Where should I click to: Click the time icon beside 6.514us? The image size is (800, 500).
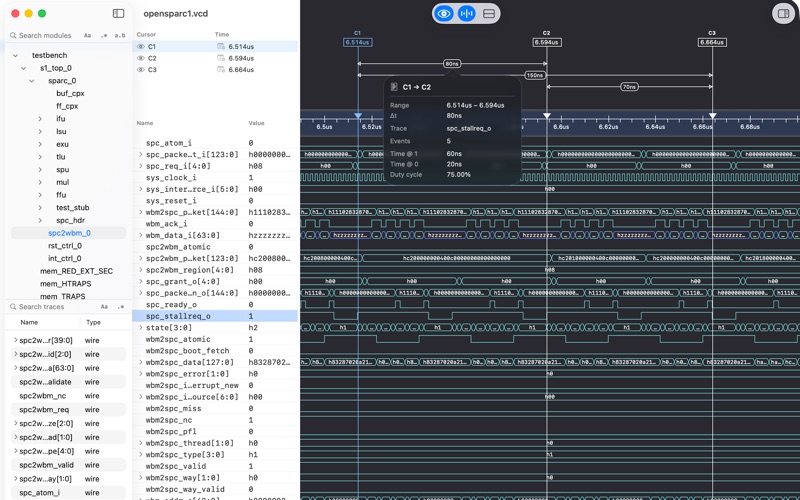(x=221, y=46)
